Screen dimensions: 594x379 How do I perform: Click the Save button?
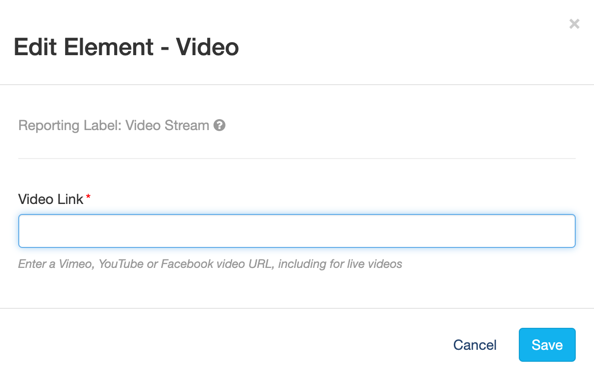(x=547, y=345)
